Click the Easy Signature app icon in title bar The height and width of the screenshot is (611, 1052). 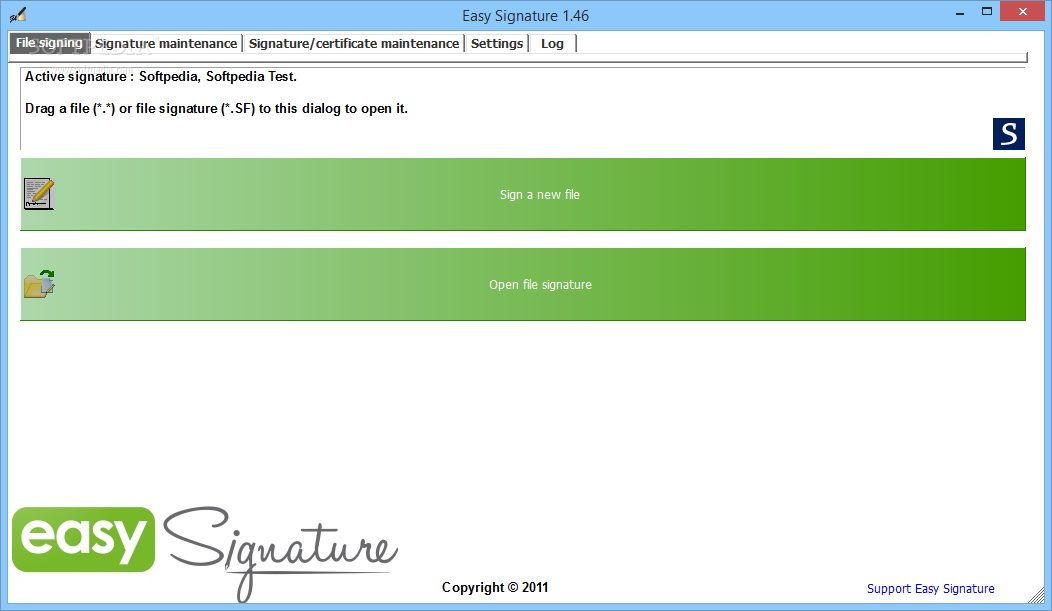[x=18, y=15]
